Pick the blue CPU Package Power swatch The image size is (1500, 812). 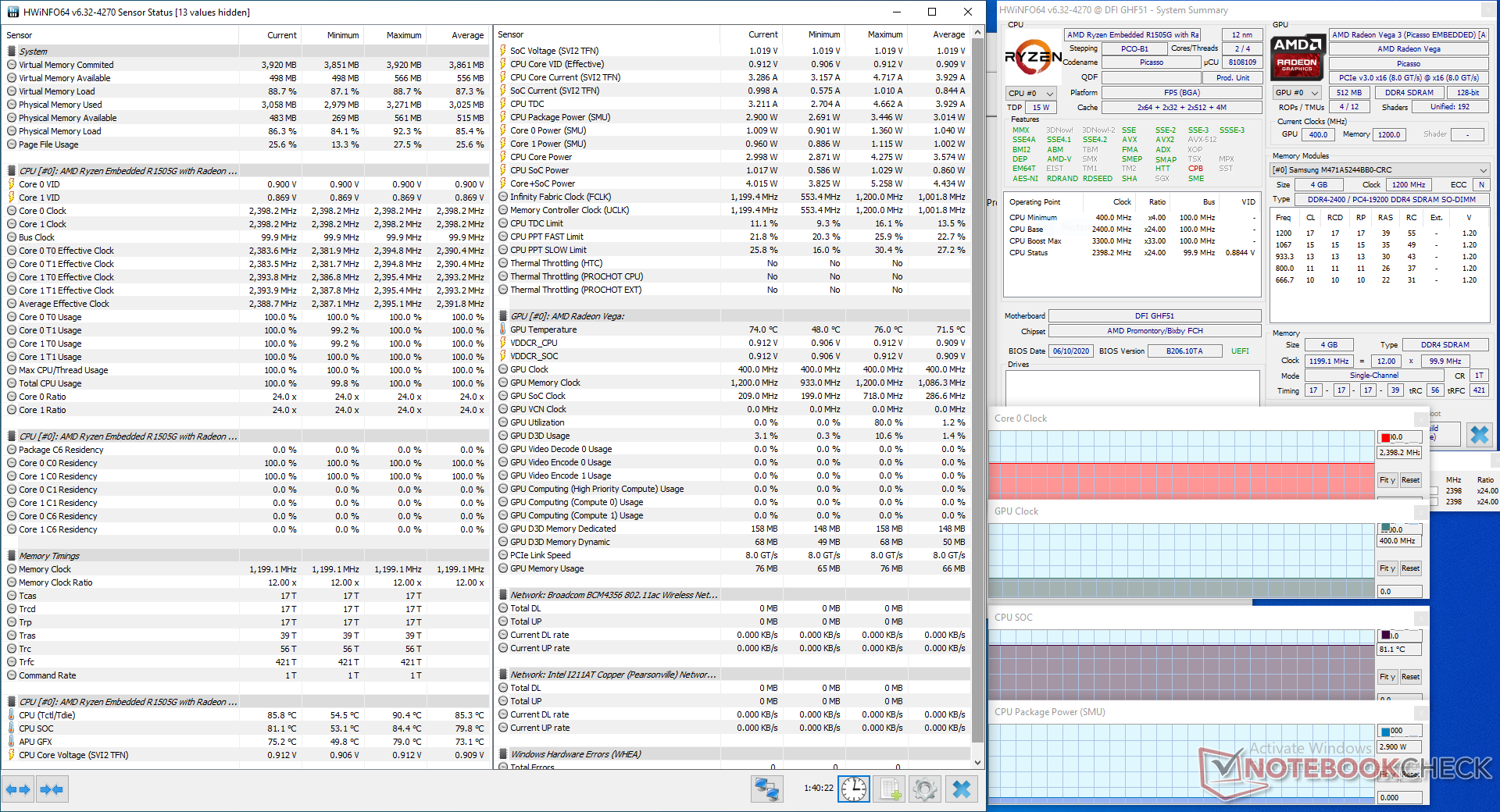click(x=1386, y=732)
